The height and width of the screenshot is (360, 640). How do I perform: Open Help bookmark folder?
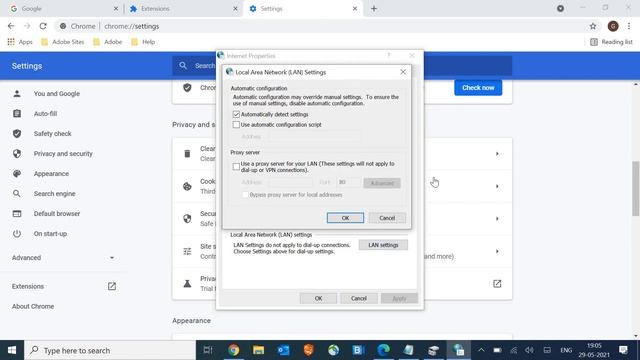143,42
